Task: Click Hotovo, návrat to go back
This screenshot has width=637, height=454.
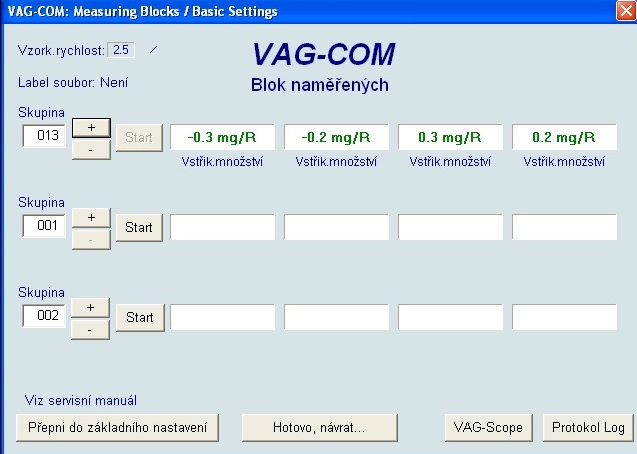Action: (319, 428)
